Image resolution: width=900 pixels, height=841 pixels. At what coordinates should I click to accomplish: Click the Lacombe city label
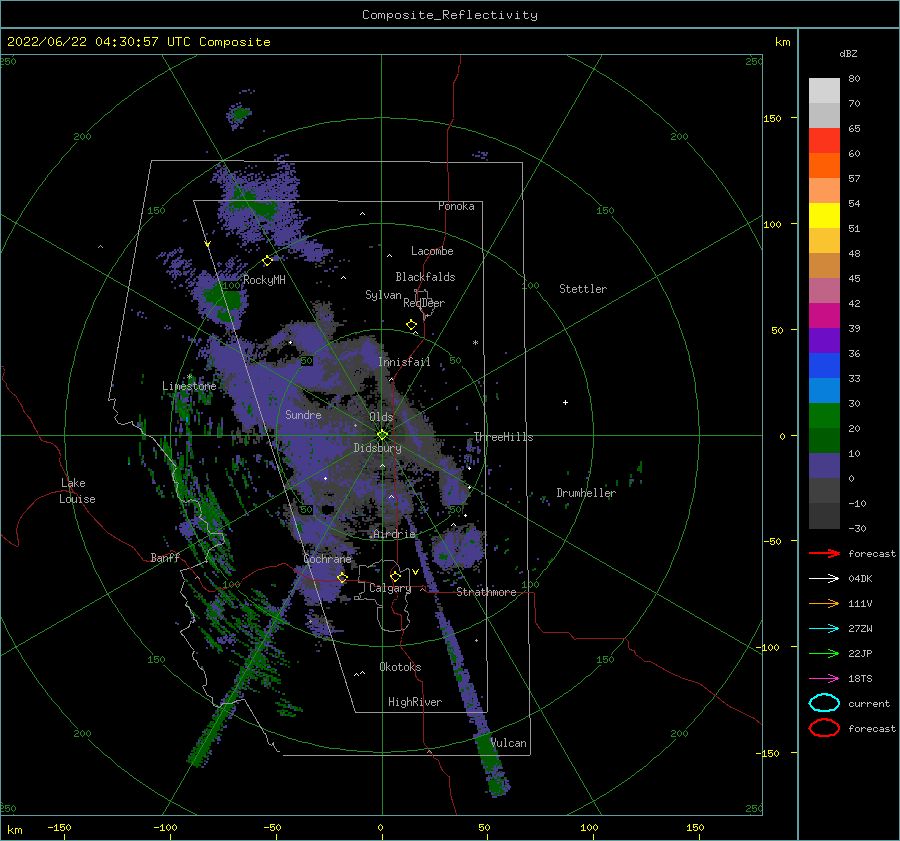pos(432,251)
